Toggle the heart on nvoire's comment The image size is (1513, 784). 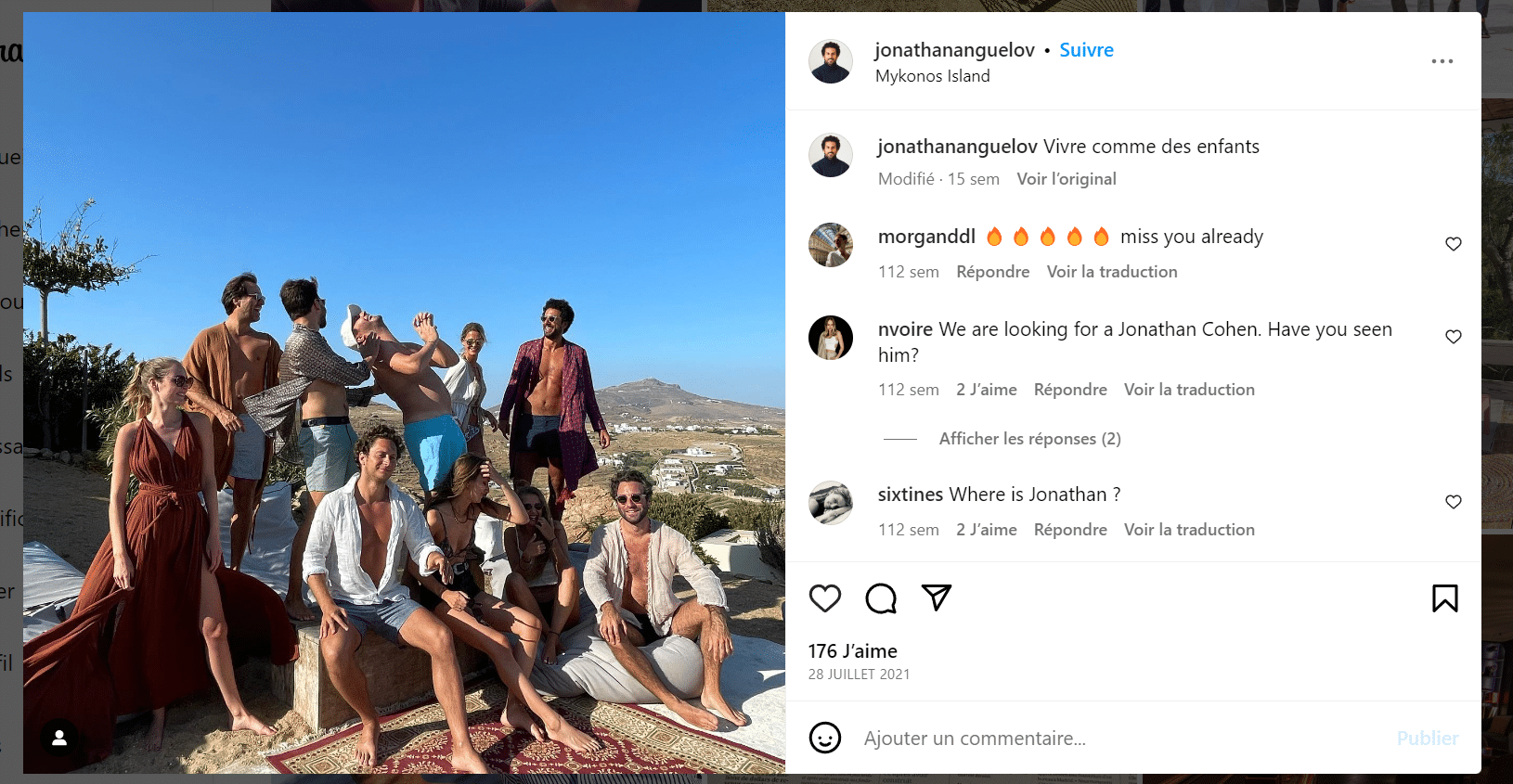[1453, 337]
